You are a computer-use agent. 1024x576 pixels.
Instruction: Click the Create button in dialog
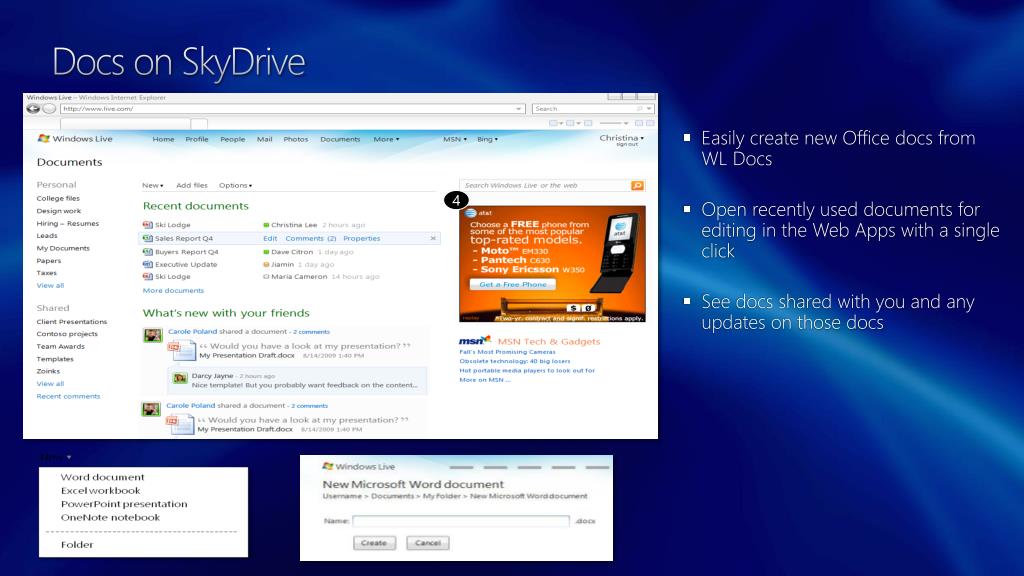tap(374, 543)
